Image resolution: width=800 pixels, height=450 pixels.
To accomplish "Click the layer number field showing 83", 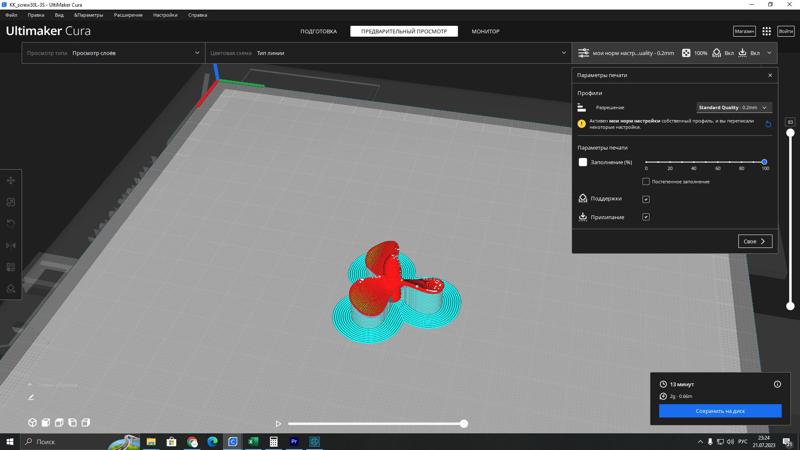I will [x=790, y=122].
